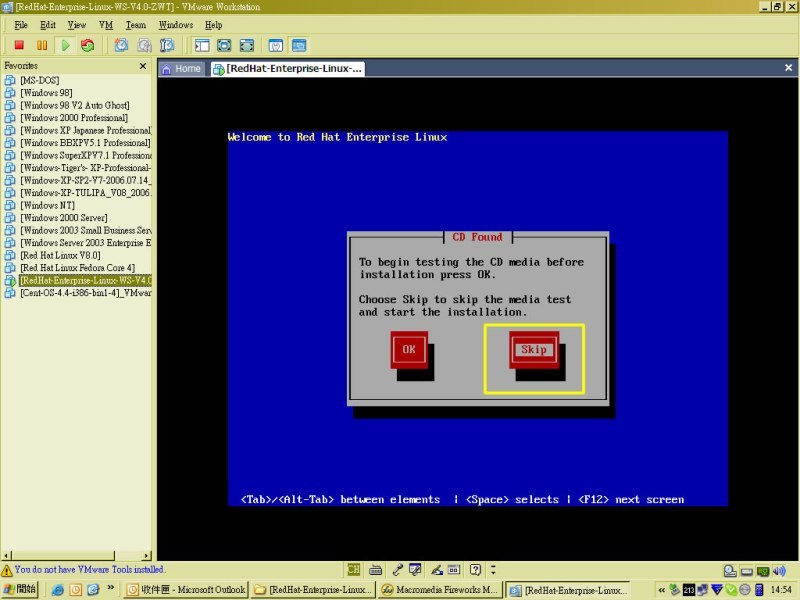Select [Windows 2000 Professional] favorite
Image resolution: width=800 pixels, height=600 pixels.
click(74, 118)
